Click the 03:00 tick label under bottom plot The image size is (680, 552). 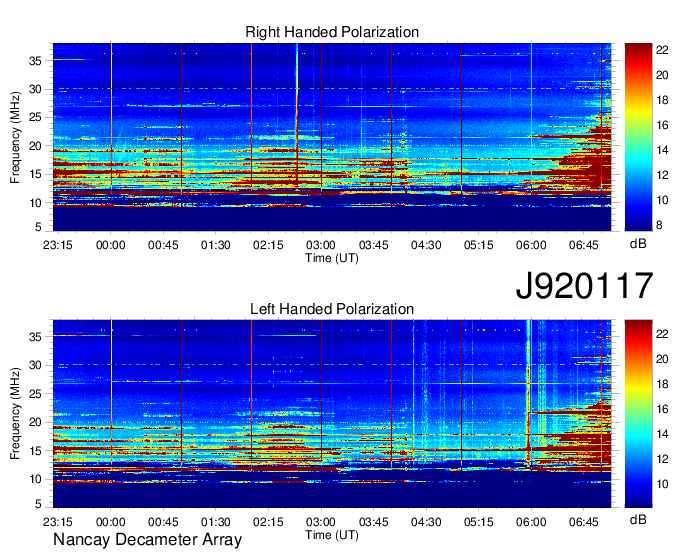coord(321,522)
